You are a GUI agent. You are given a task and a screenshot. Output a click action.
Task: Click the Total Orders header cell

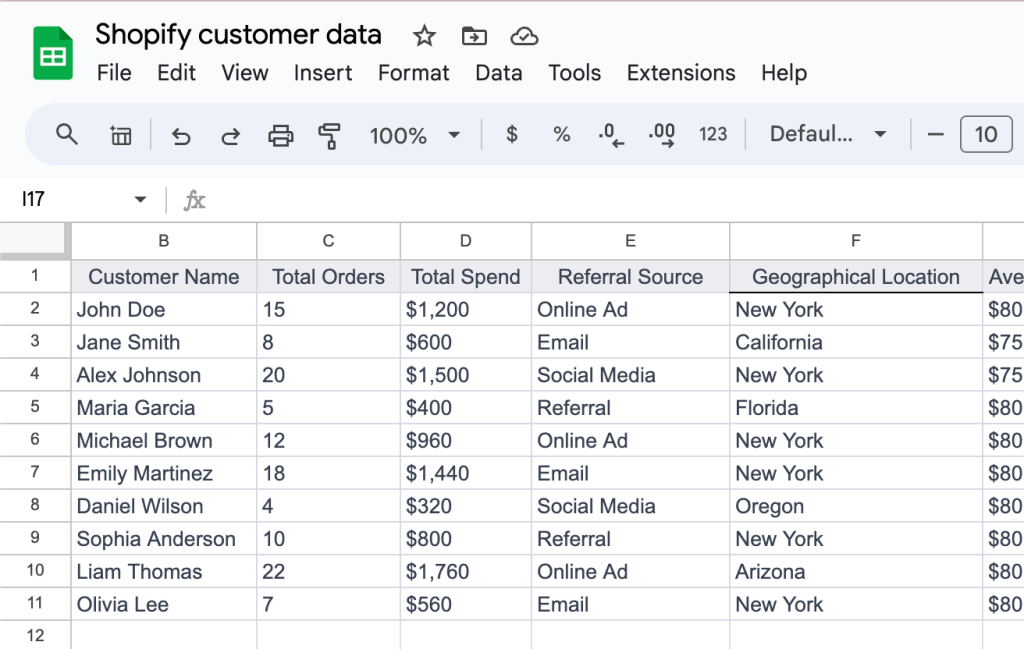click(328, 276)
